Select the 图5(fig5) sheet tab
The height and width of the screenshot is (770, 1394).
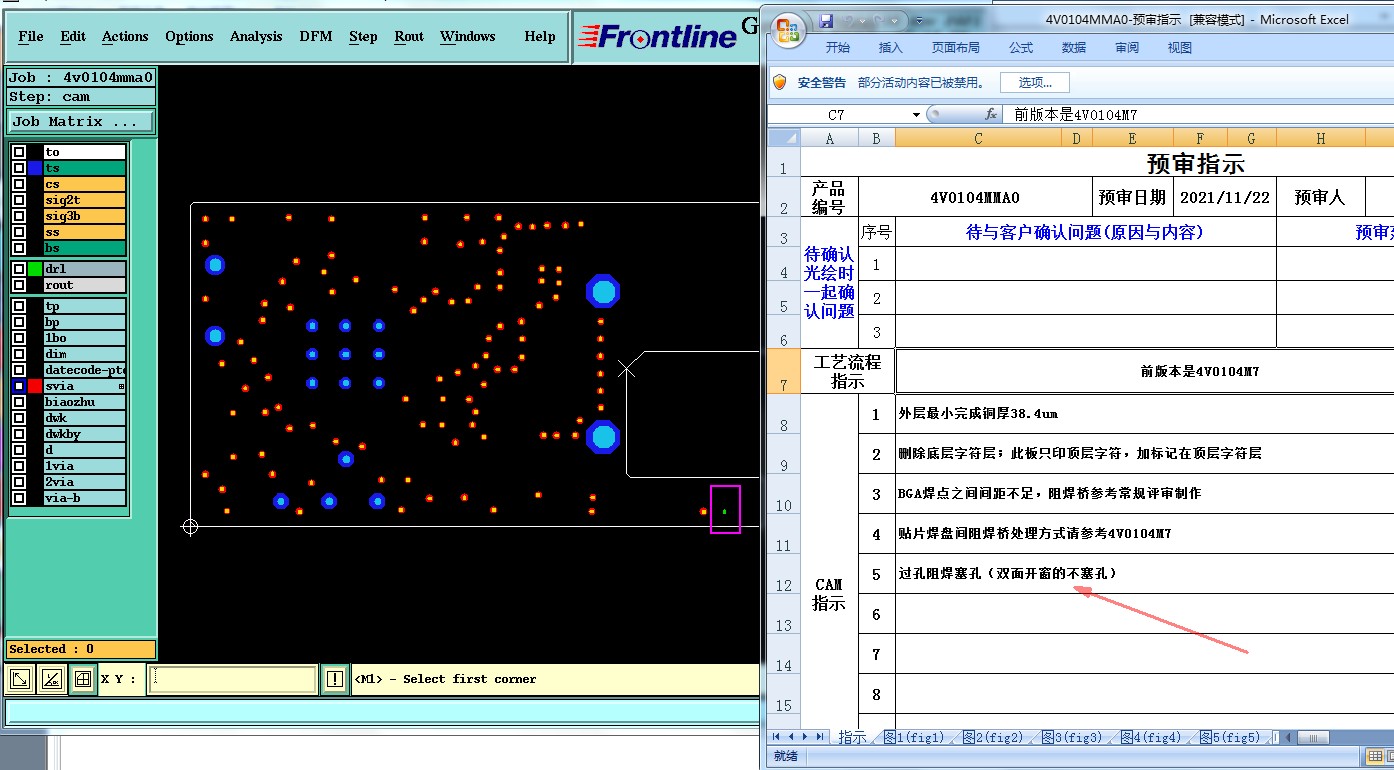[1230, 738]
